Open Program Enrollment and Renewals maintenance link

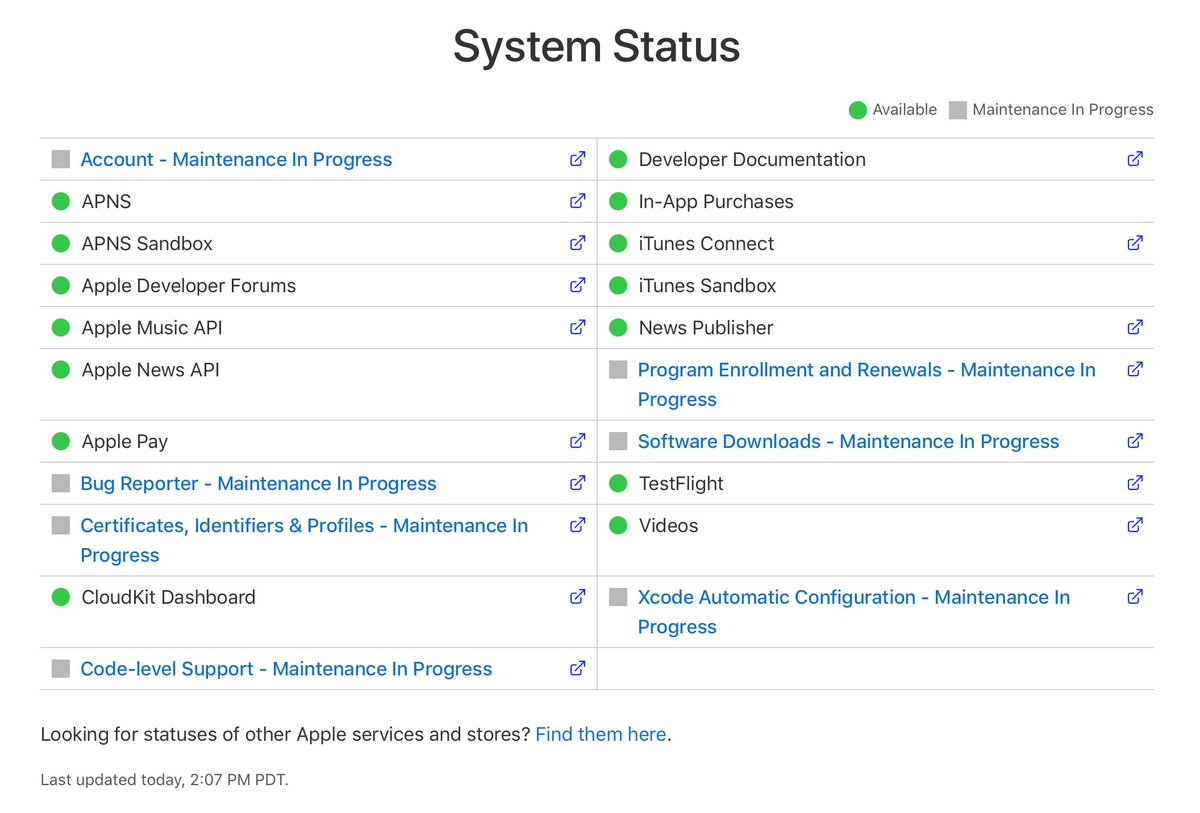pos(867,384)
